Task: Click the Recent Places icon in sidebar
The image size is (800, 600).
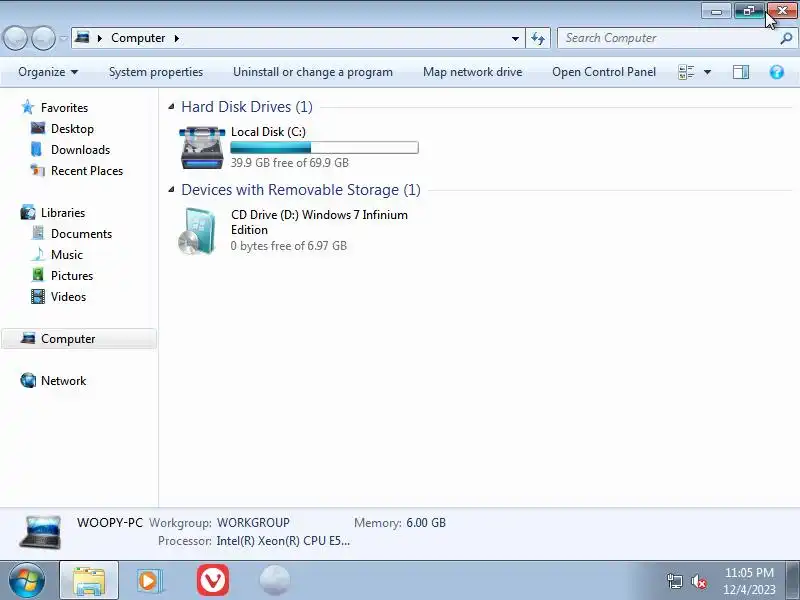Action: pos(38,170)
